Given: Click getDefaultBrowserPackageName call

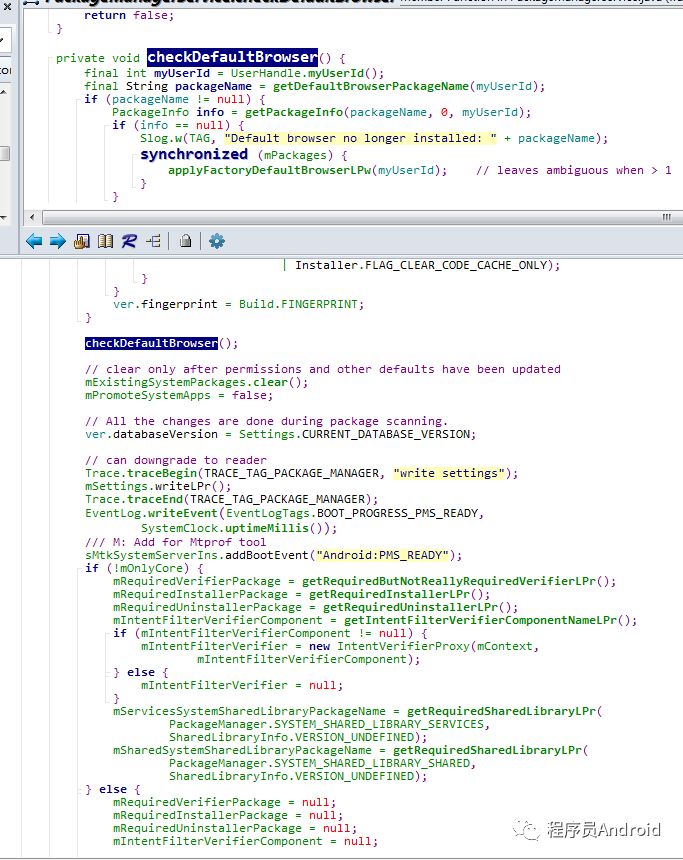Looking at the screenshot, I should [371, 86].
